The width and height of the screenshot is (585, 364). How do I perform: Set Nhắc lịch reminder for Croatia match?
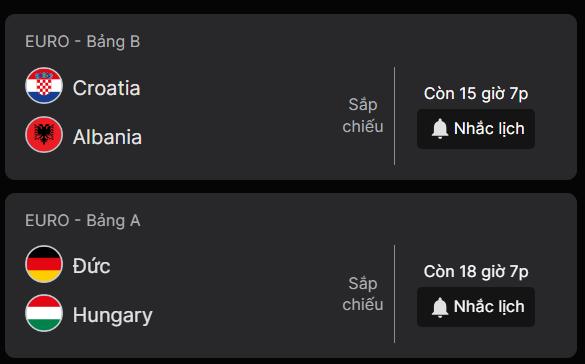pos(476,129)
